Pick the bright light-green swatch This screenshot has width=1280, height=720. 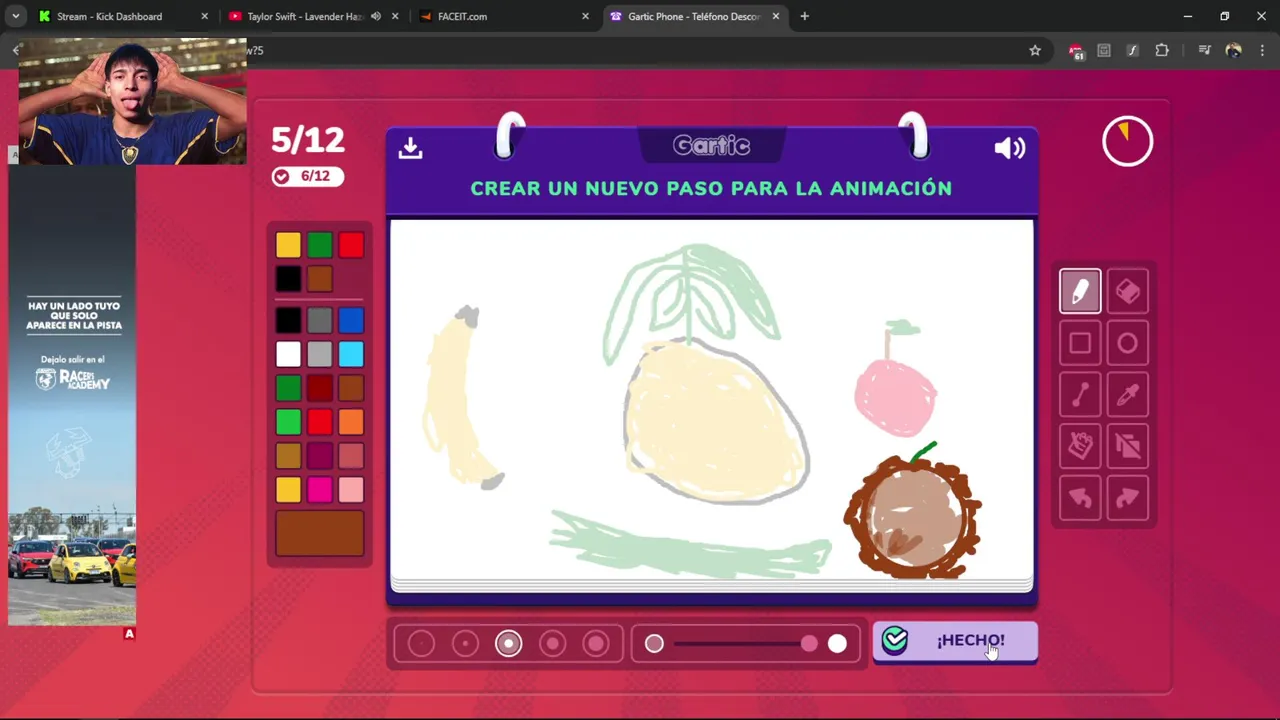click(x=288, y=422)
